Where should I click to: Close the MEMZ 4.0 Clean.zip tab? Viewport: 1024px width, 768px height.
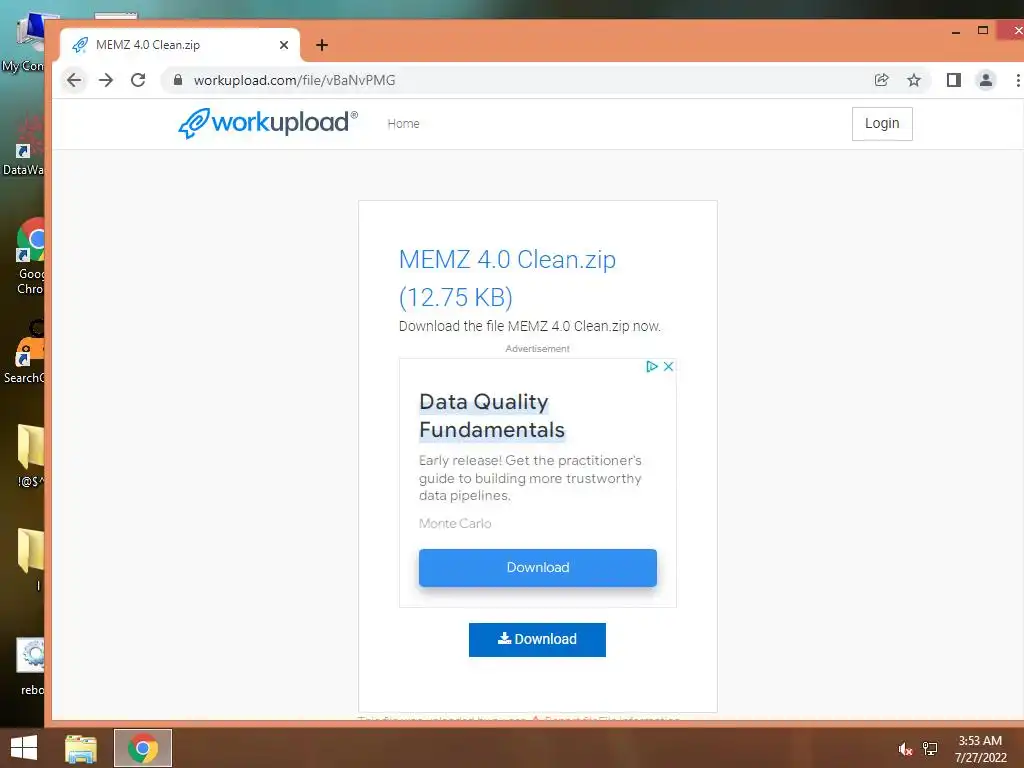[284, 45]
